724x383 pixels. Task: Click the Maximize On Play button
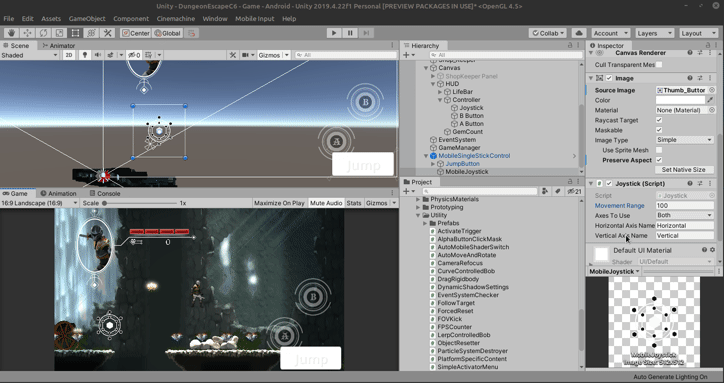(x=279, y=203)
